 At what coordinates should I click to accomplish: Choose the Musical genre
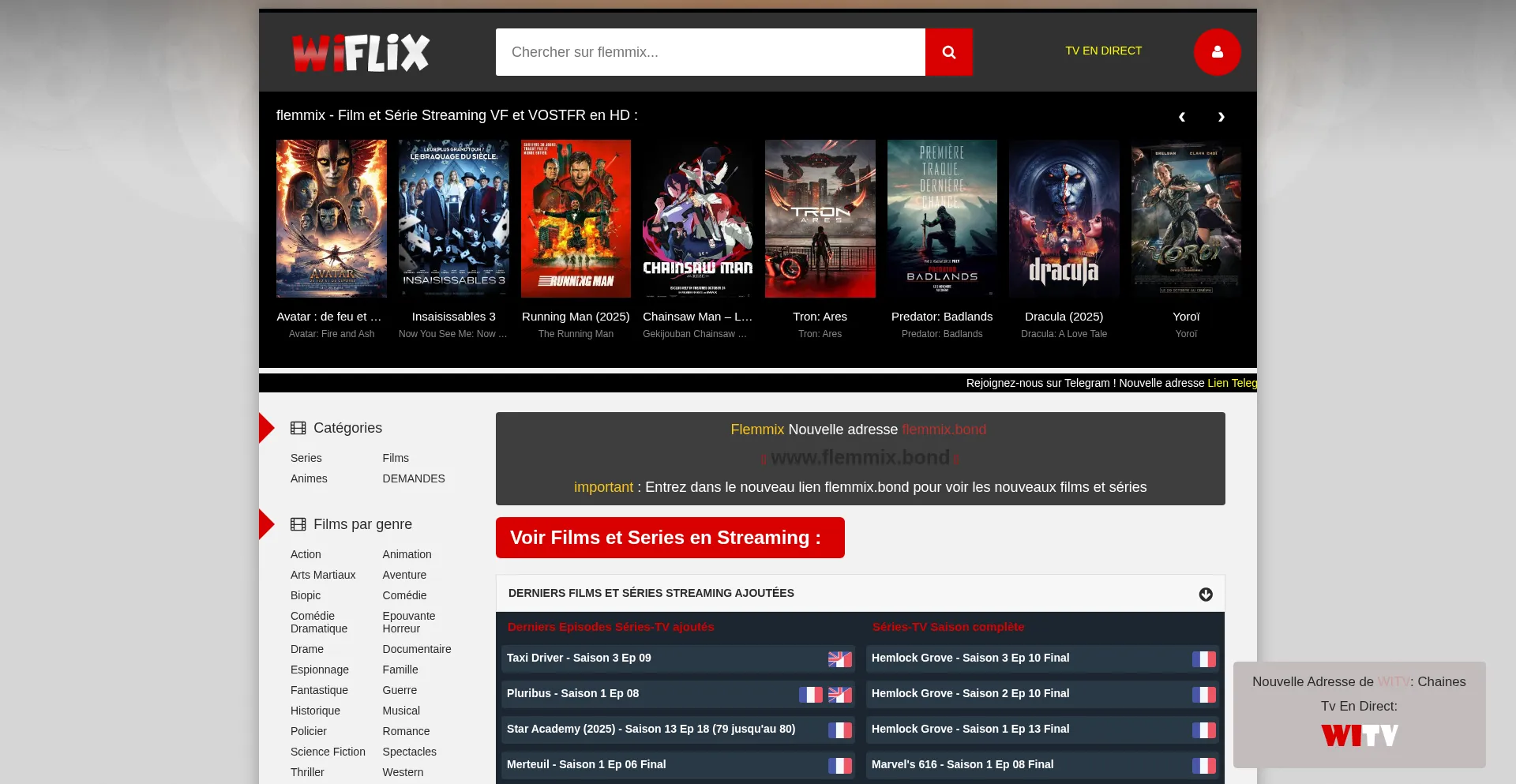401,711
